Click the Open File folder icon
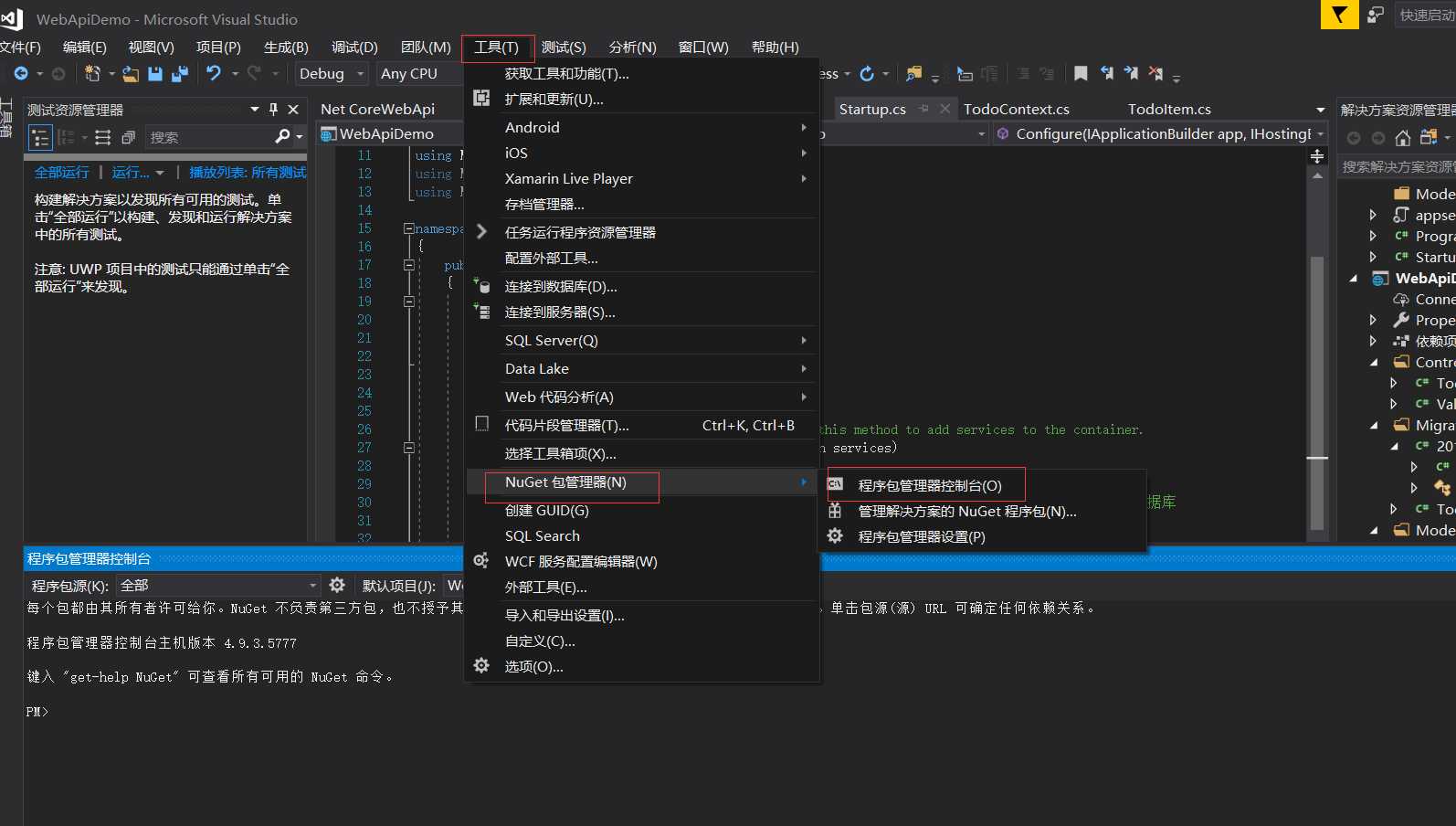1456x826 pixels. (131, 74)
